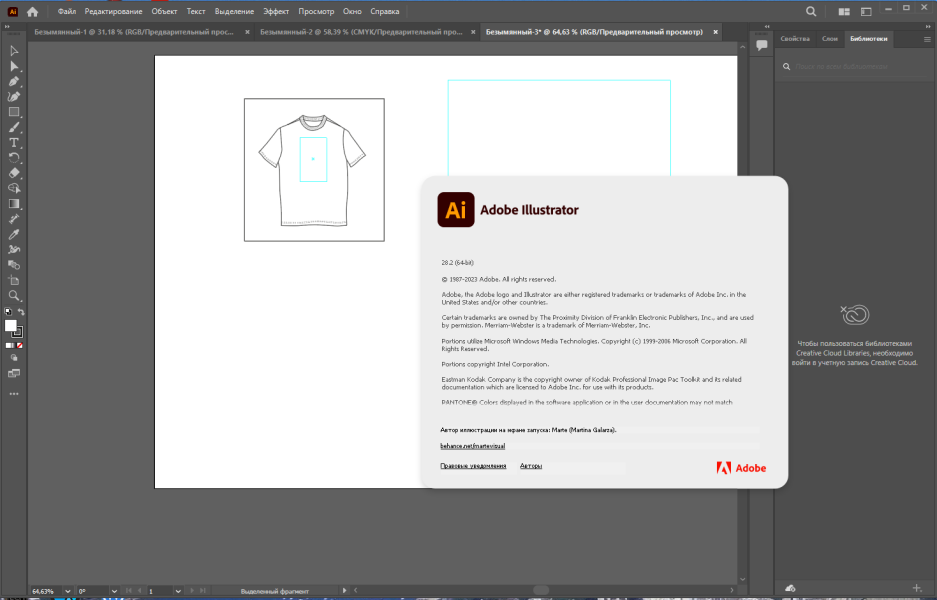Screen dimensions: 937x600
Task: Switch to the Безымянный-2 document tab
Action: 362,32
